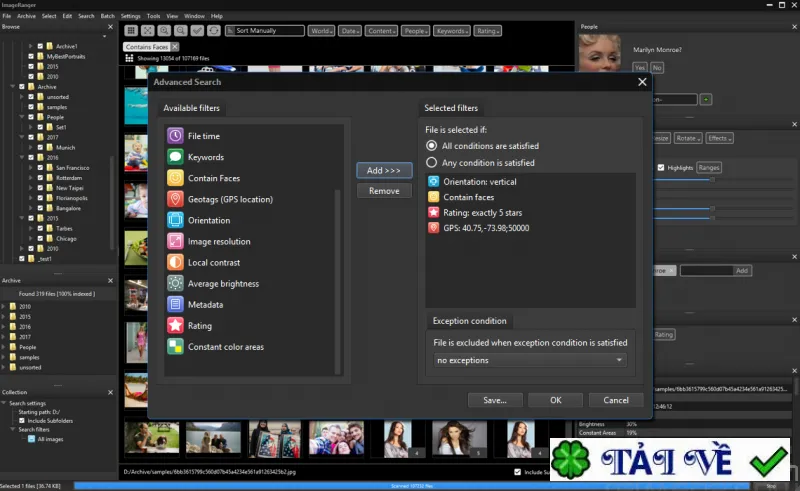Choose the Constant color areas icon
Screen dimensions: 800x491
click(175, 347)
